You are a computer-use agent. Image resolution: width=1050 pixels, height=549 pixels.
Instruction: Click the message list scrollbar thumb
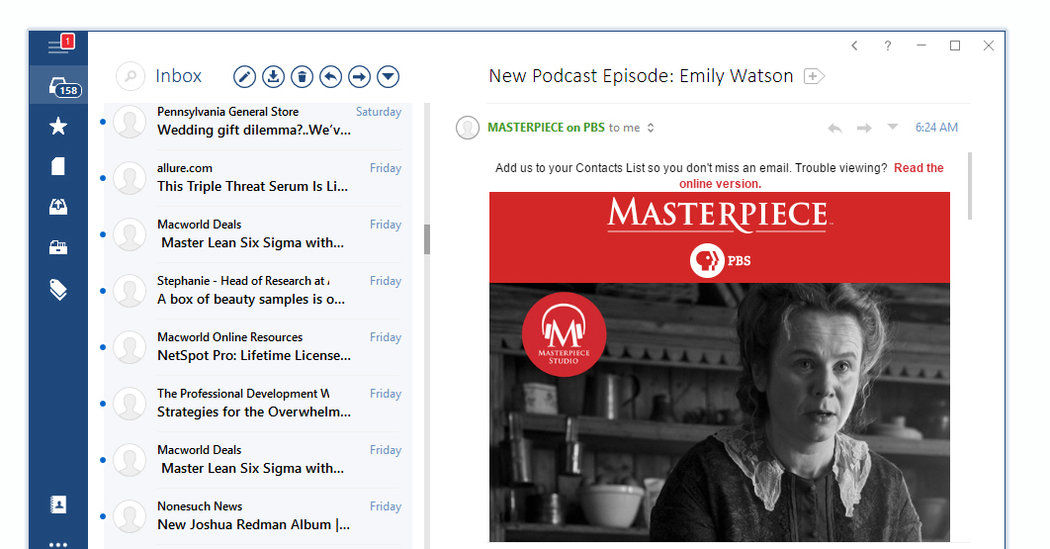(427, 239)
